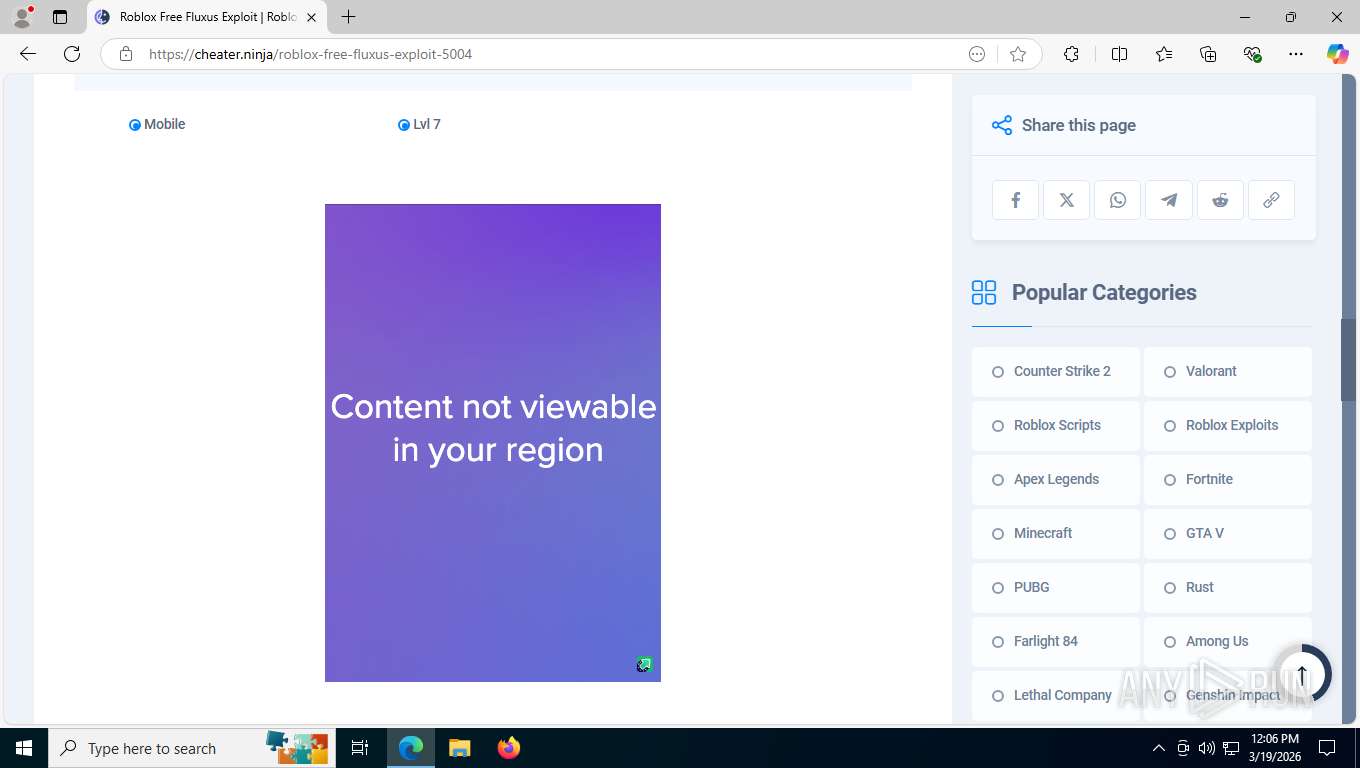Click the 'Mobile' feature label
This screenshot has width=1360, height=768.
click(165, 124)
